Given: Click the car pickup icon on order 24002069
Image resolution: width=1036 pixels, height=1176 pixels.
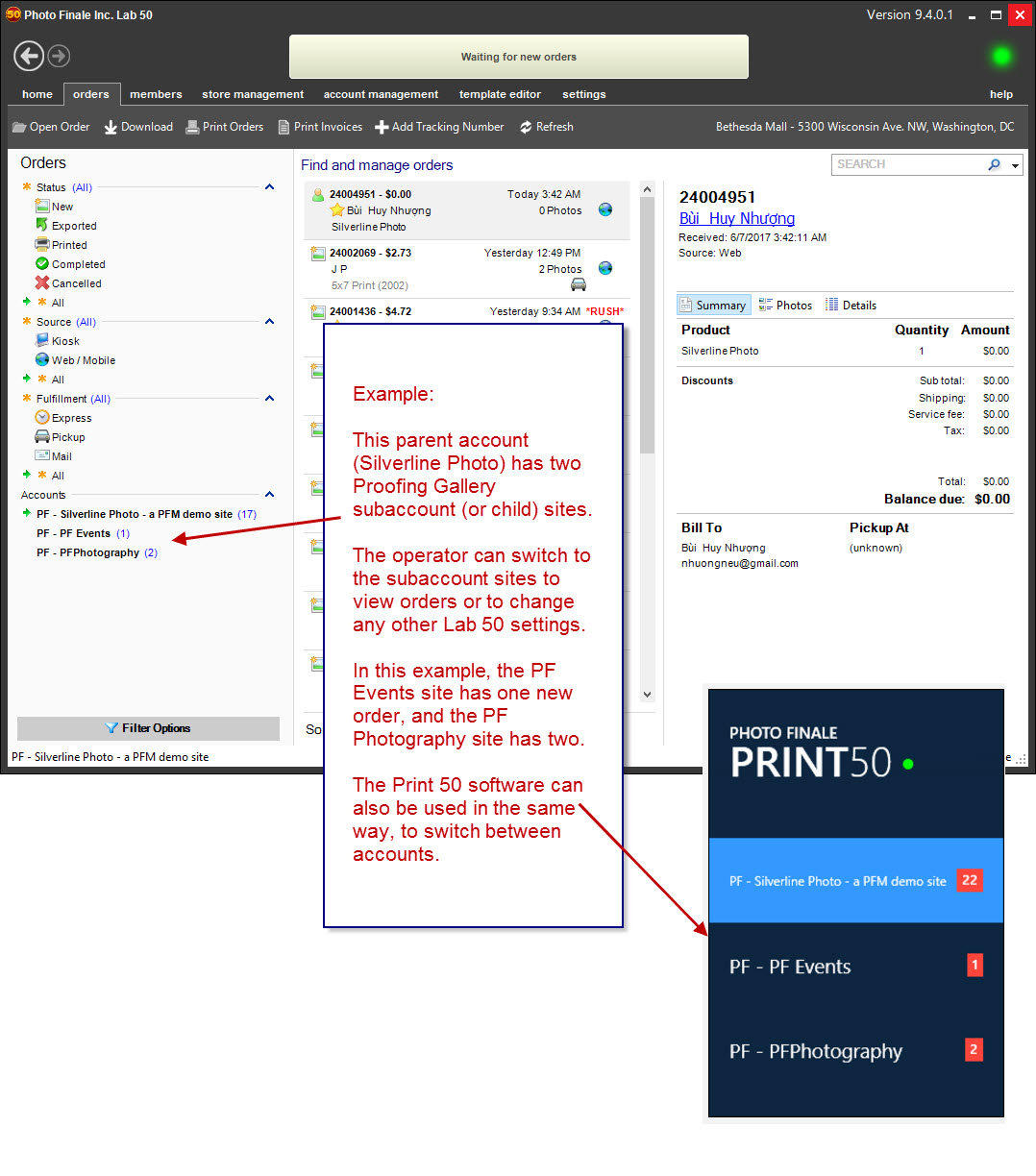Looking at the screenshot, I should tap(579, 284).
